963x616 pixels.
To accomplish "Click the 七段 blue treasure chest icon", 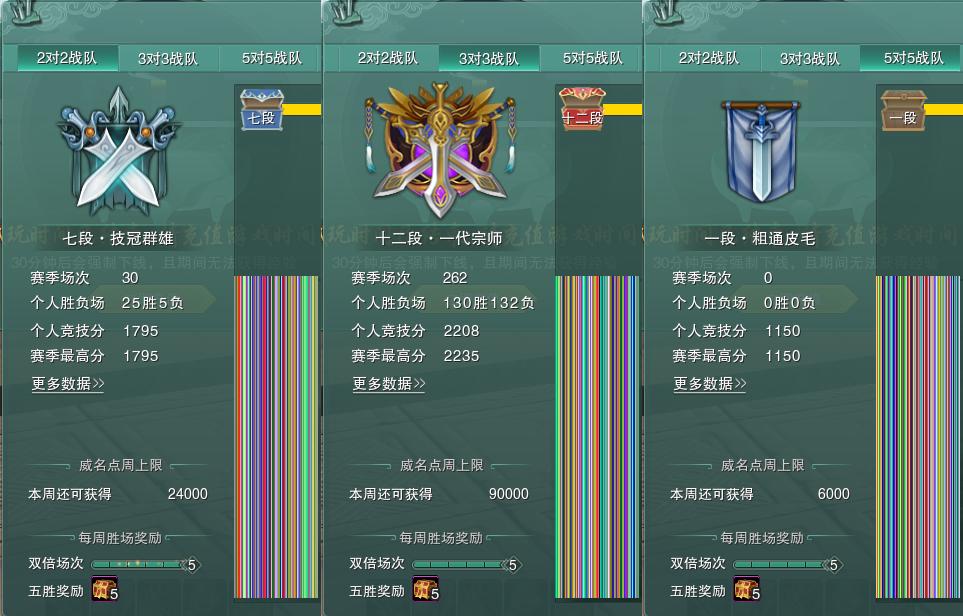I will [x=262, y=109].
